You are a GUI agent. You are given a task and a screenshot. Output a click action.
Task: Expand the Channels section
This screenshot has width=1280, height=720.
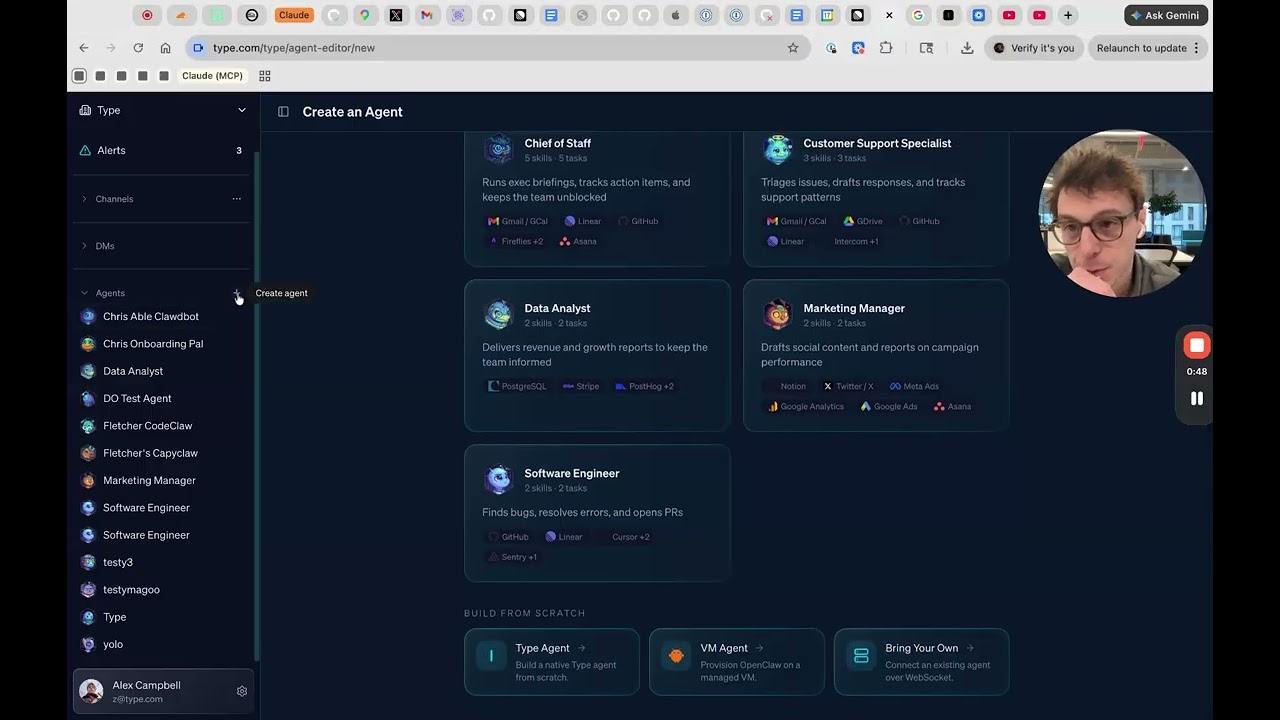click(84, 199)
